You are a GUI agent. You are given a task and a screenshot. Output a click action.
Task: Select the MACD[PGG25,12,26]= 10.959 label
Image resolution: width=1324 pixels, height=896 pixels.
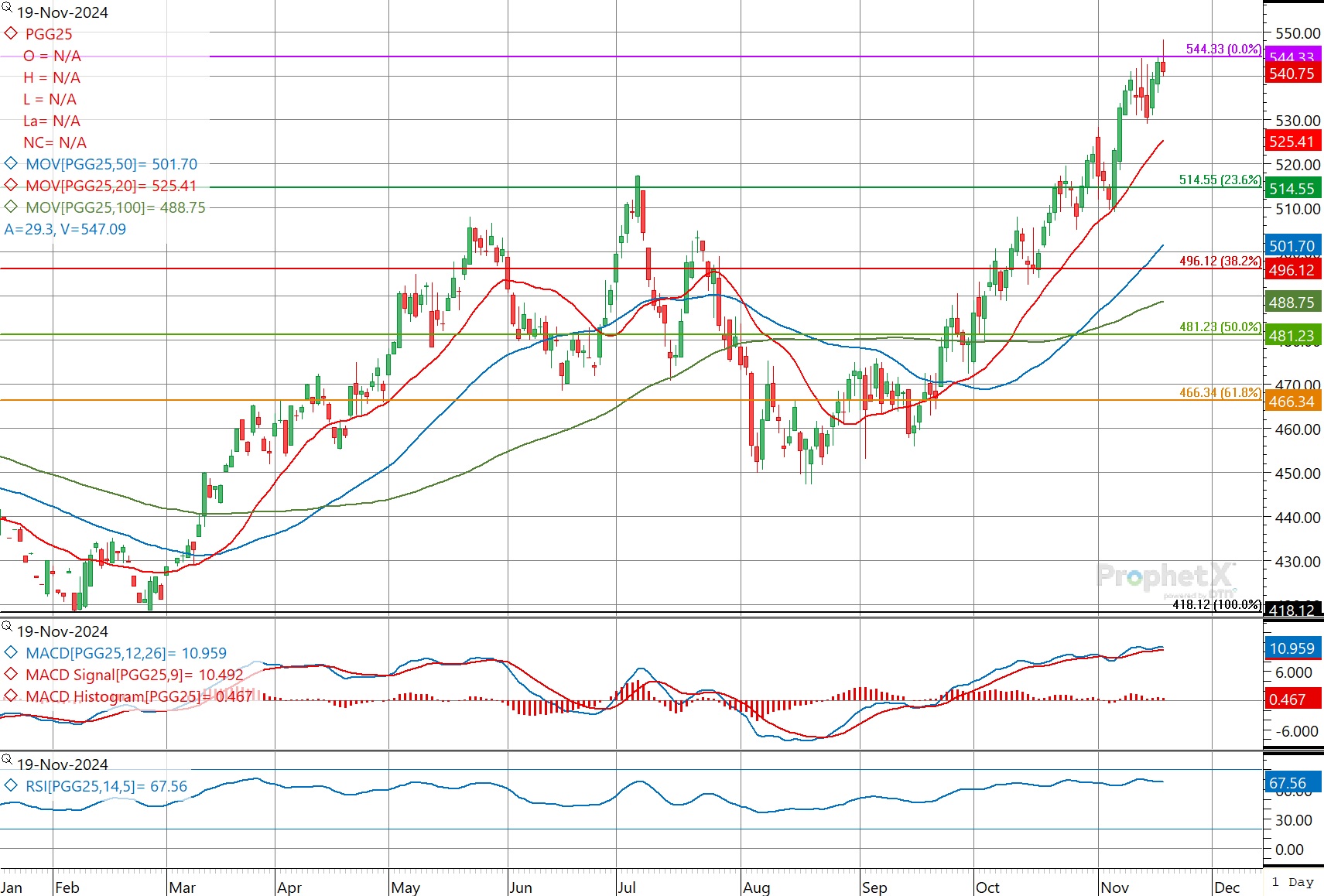126,653
